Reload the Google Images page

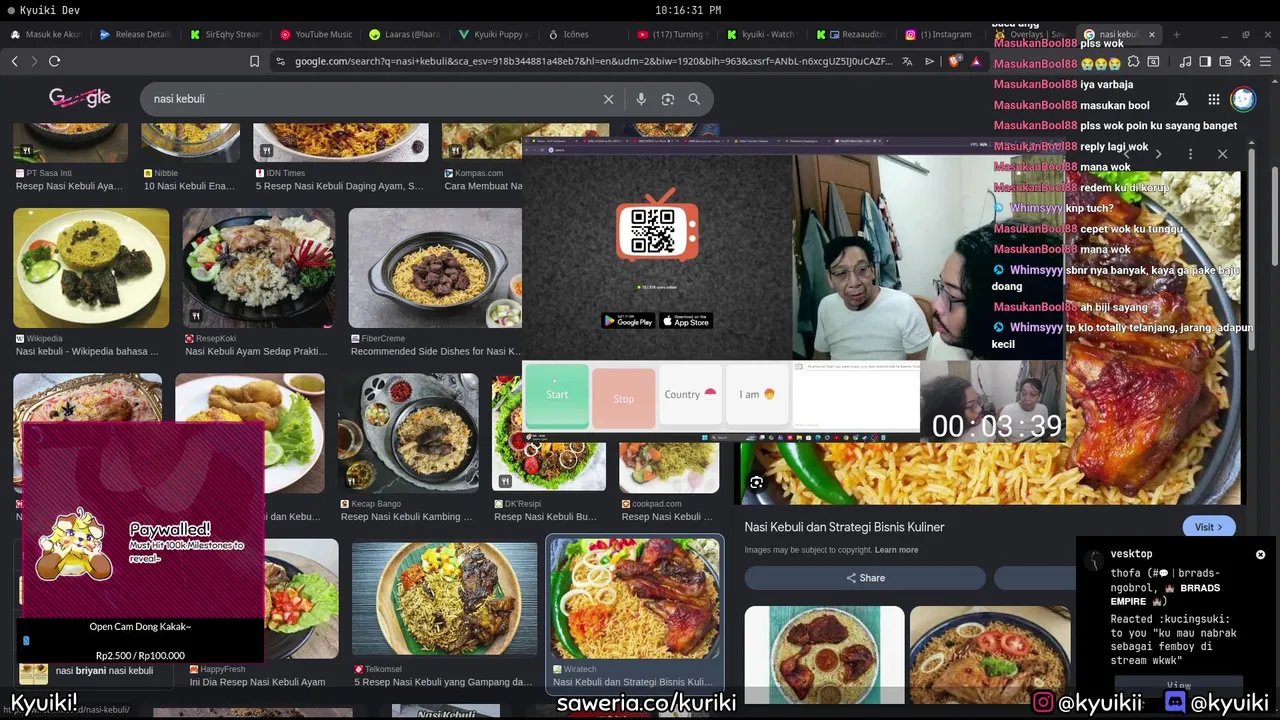54,61
